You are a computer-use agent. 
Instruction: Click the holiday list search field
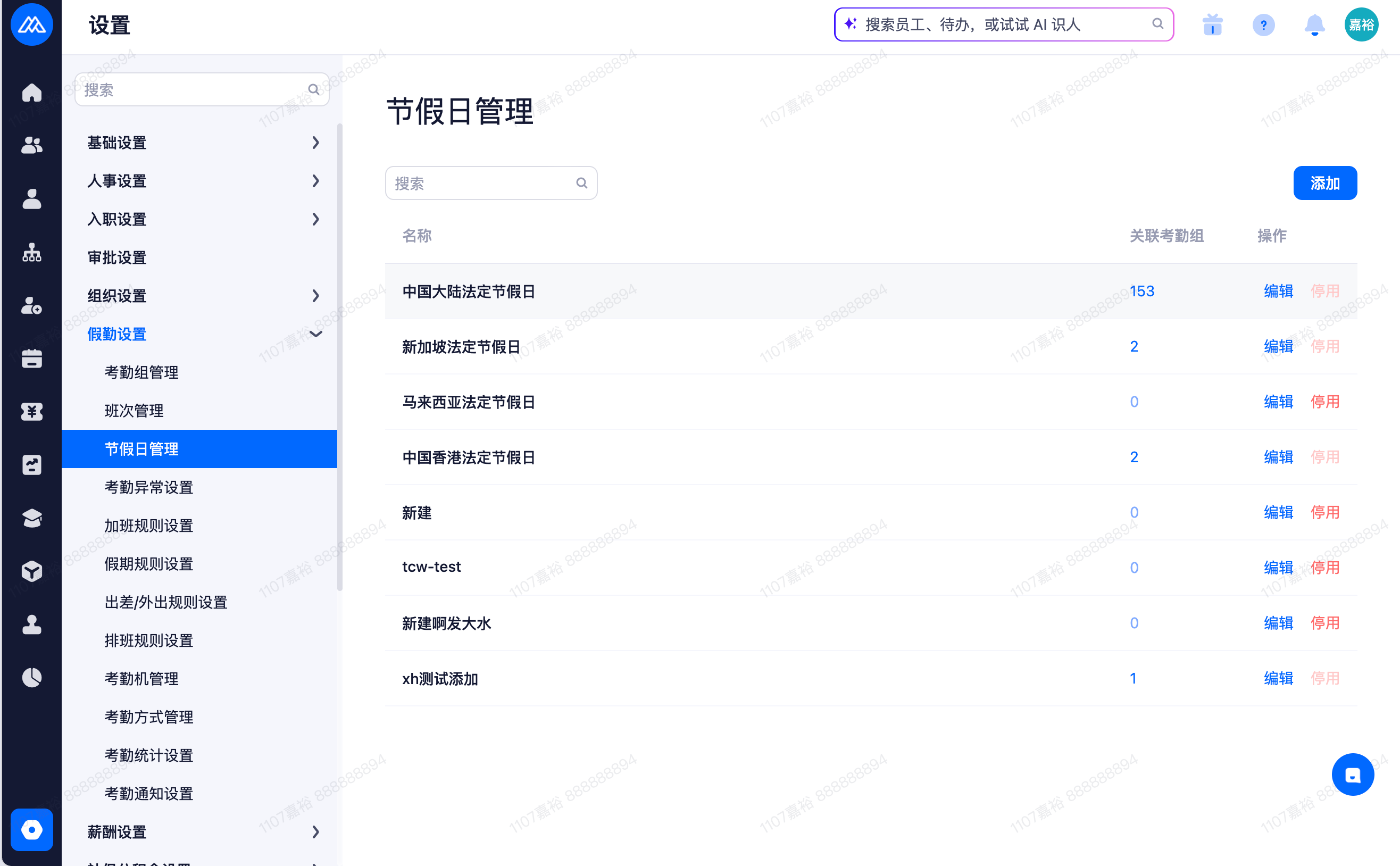pos(491,184)
